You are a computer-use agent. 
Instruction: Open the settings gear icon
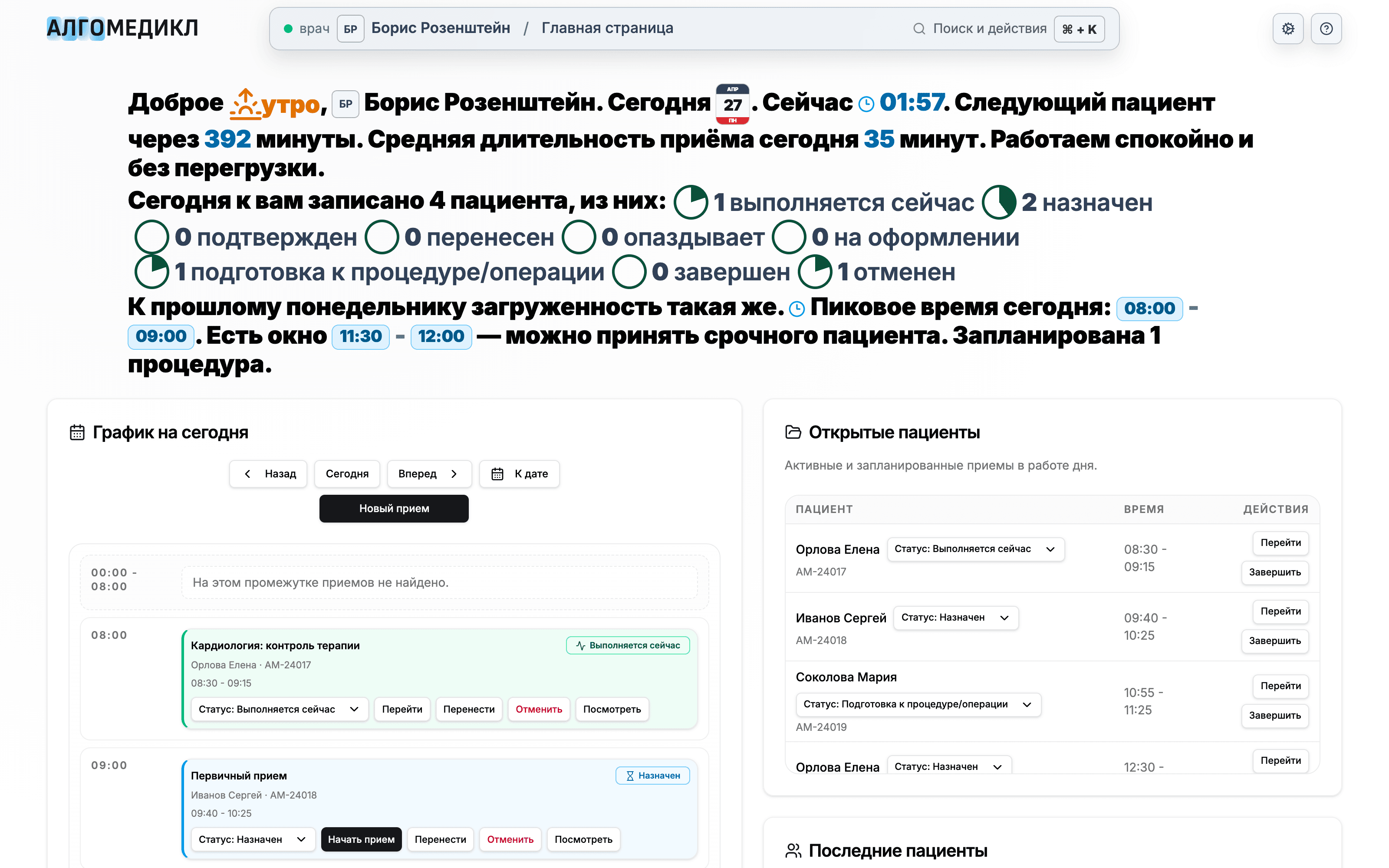pyautogui.click(x=1287, y=28)
